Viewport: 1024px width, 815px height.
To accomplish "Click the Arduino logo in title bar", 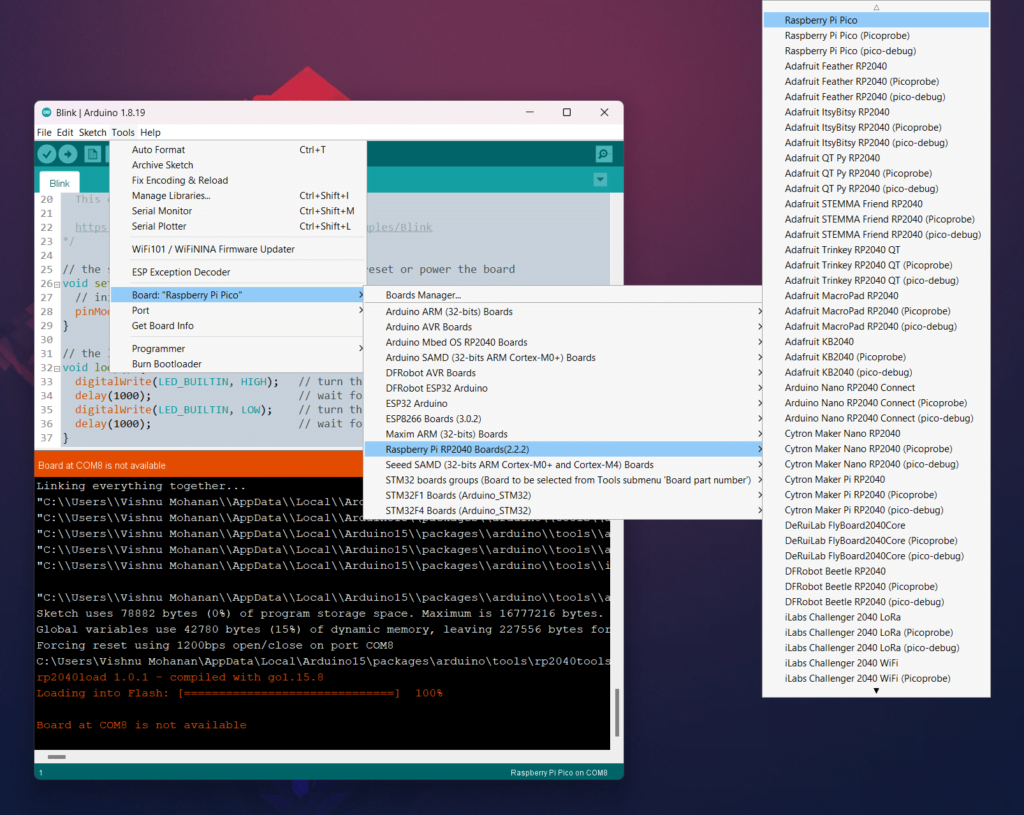I will click(x=46, y=112).
